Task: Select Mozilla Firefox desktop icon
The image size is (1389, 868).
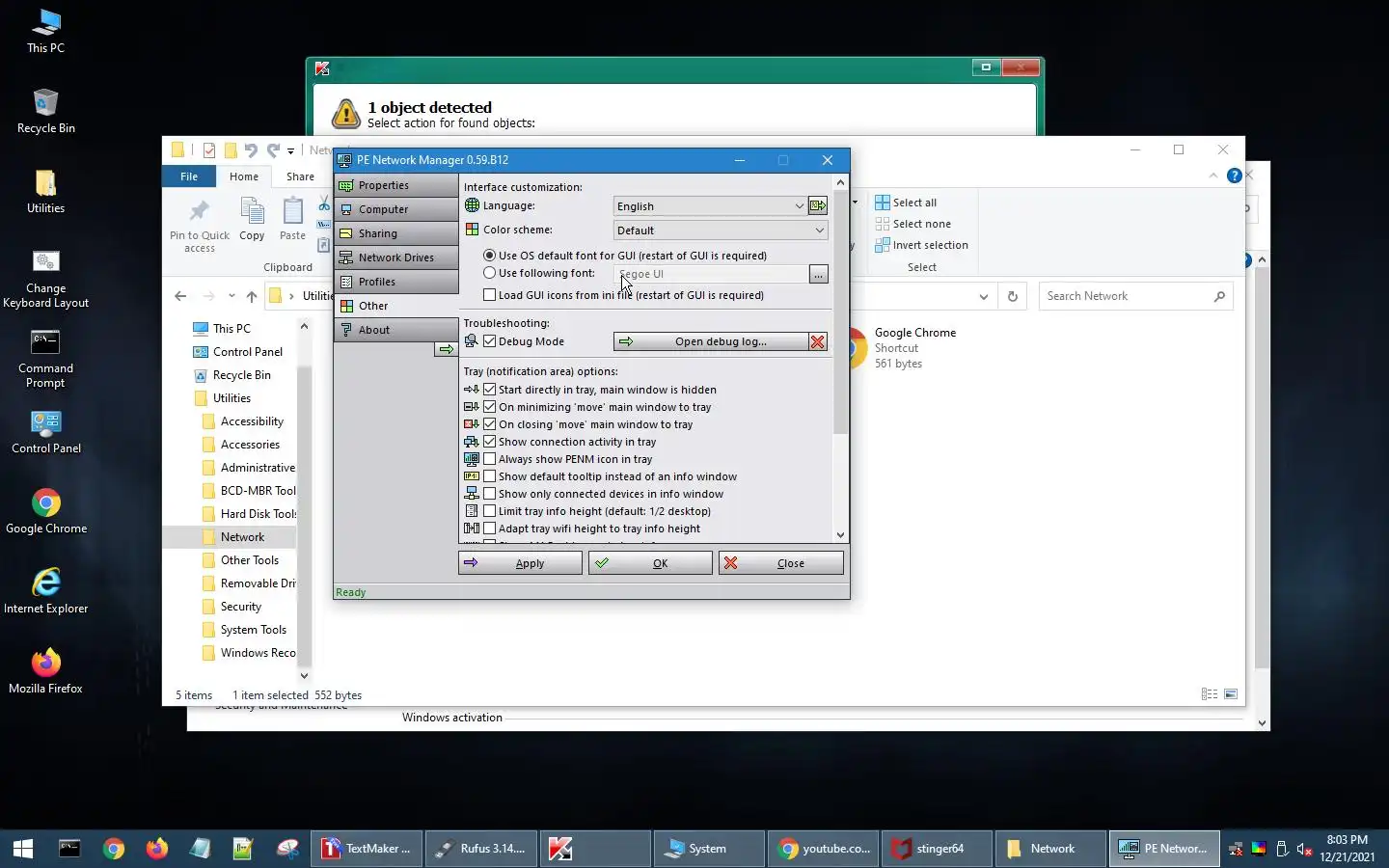Action: point(45,671)
